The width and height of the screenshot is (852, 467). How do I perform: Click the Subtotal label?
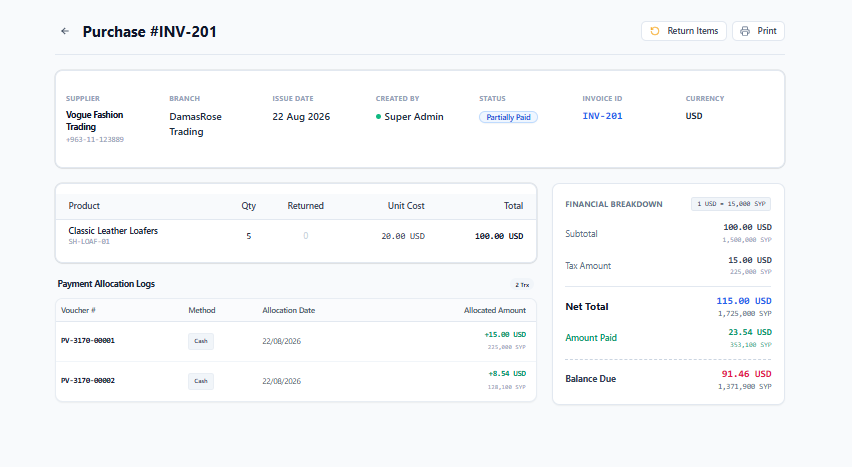[x=581, y=234]
